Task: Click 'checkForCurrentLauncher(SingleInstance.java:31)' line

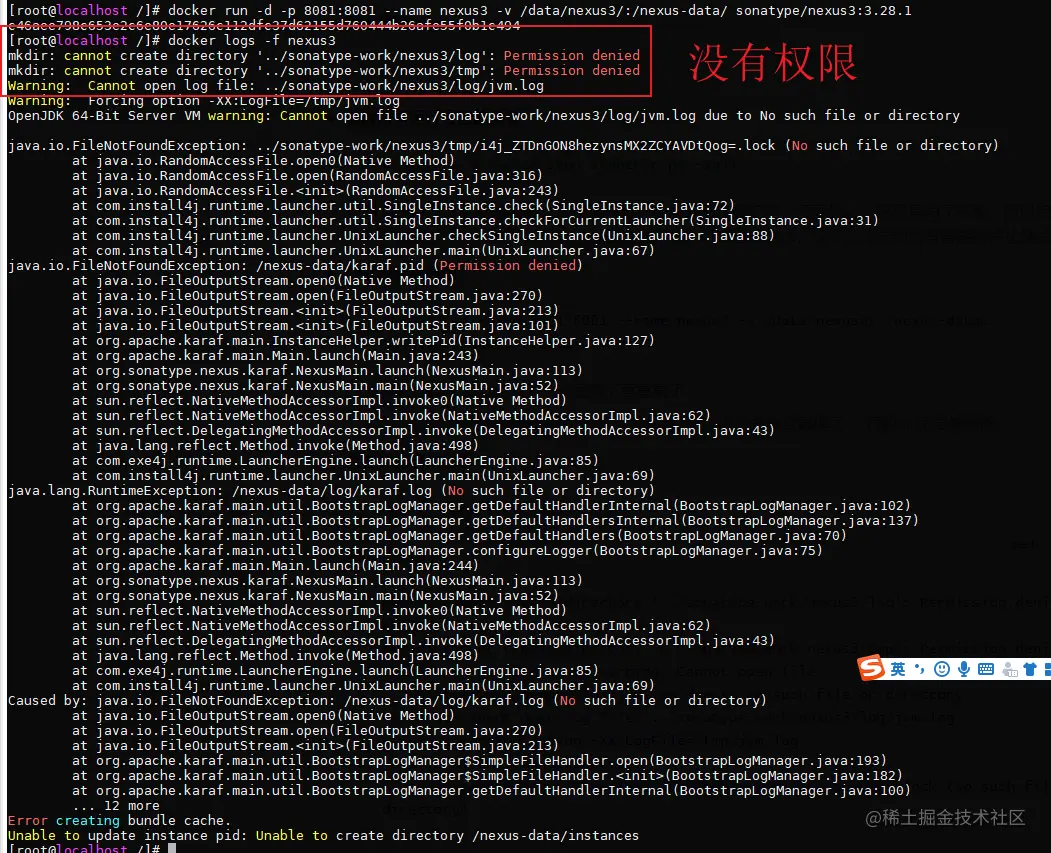Action: pyautogui.click(x=475, y=220)
